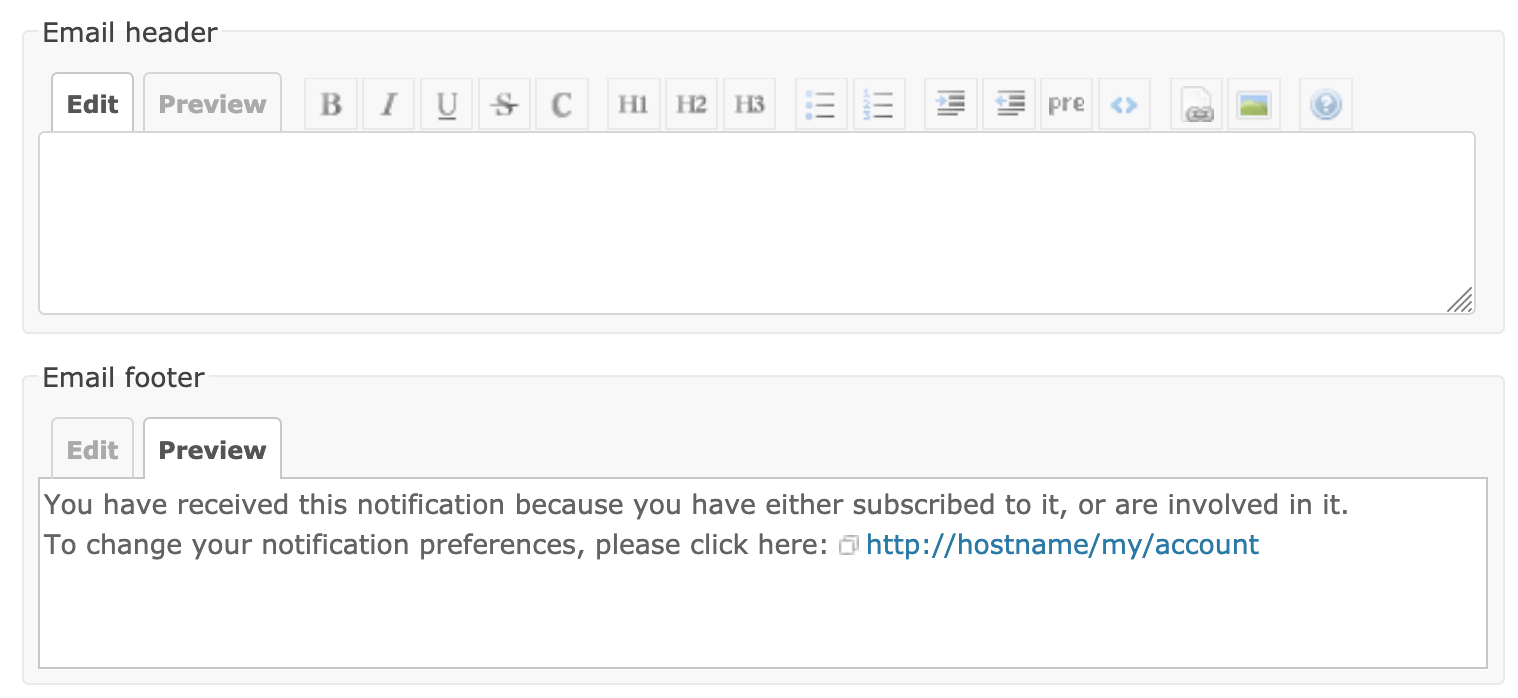Remove block quote indent
1518x698 pixels.
(x=1009, y=104)
